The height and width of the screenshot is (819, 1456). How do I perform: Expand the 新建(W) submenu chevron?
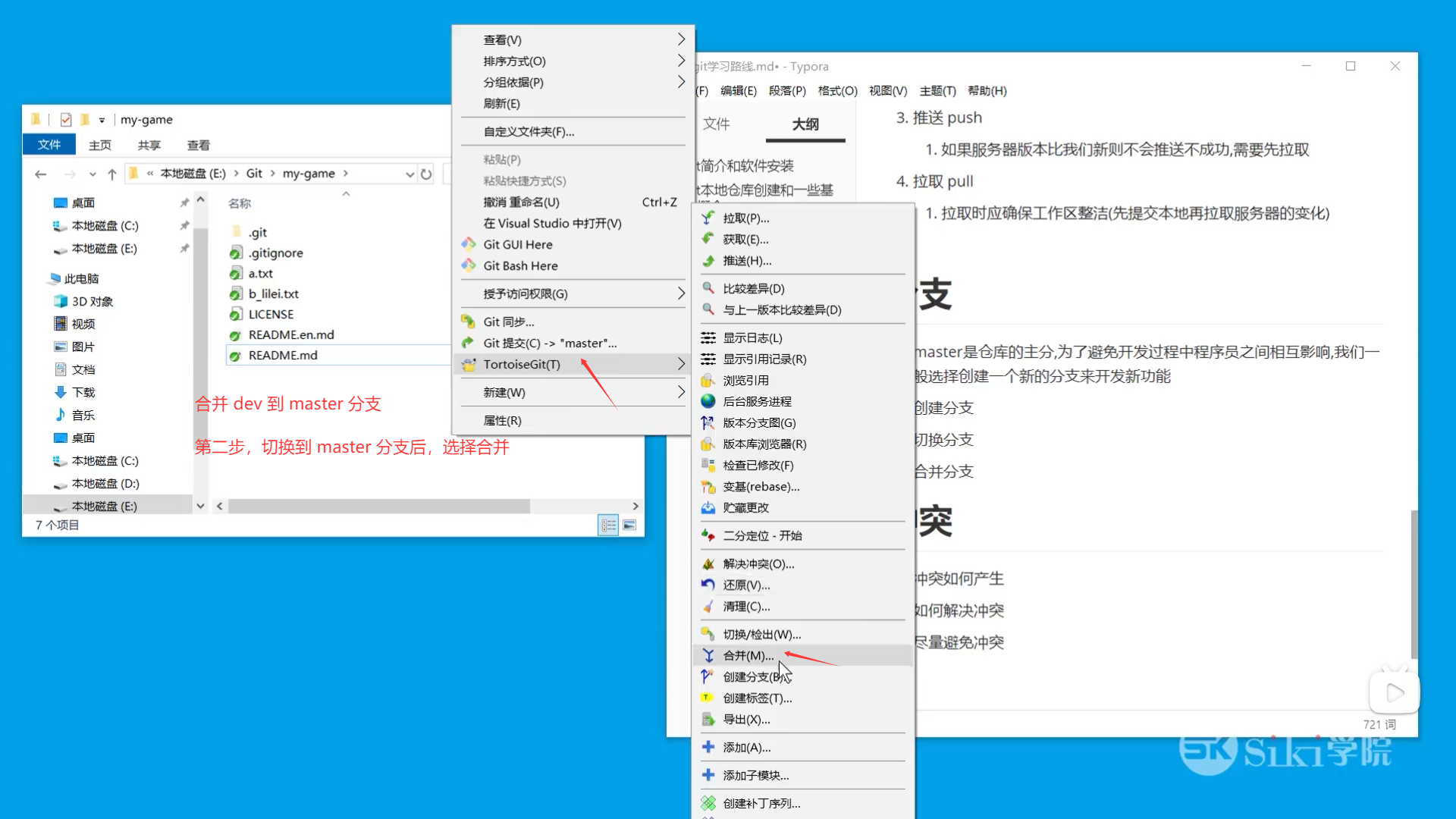coord(680,392)
